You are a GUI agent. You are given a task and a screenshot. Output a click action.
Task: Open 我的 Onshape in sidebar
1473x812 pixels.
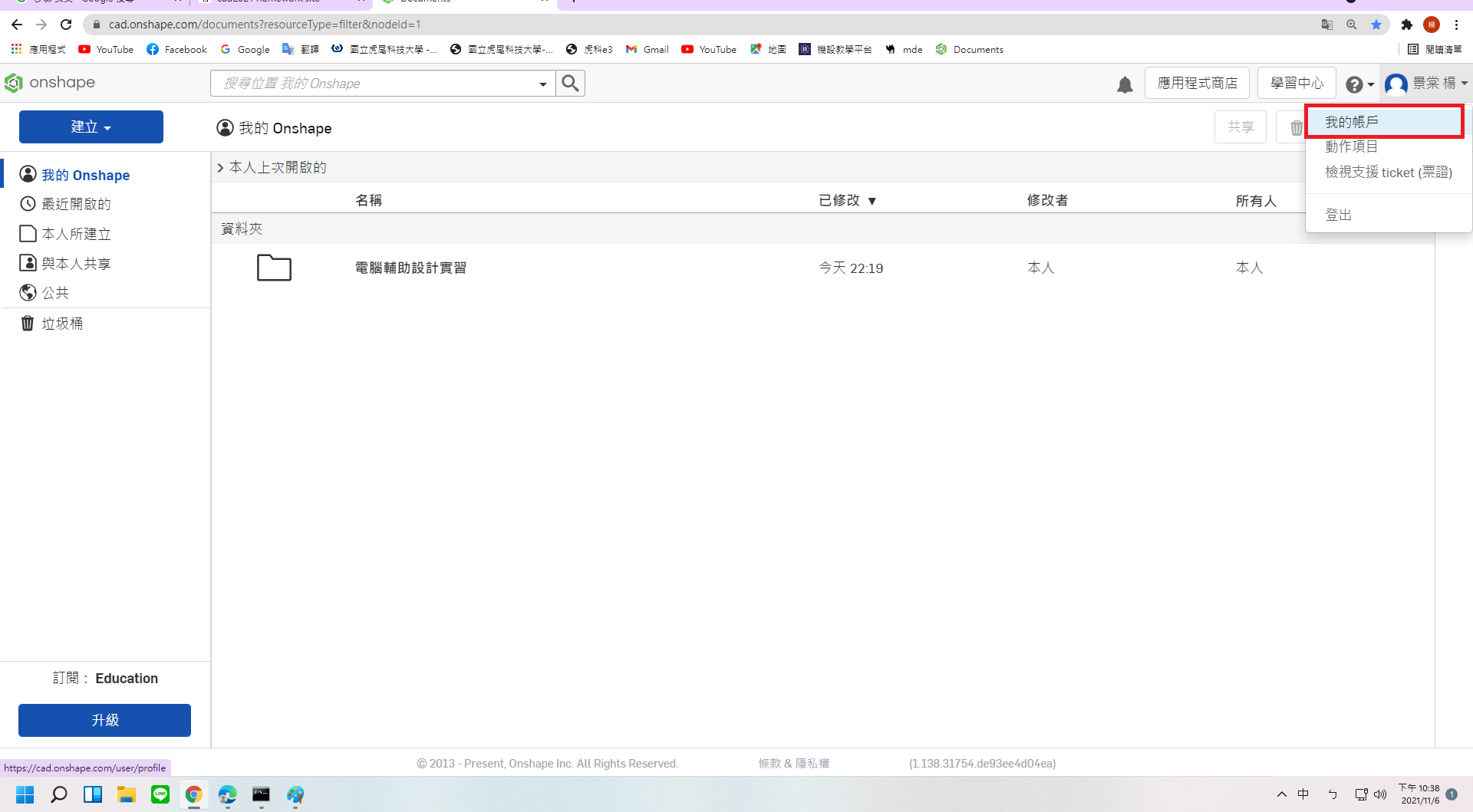point(74,175)
